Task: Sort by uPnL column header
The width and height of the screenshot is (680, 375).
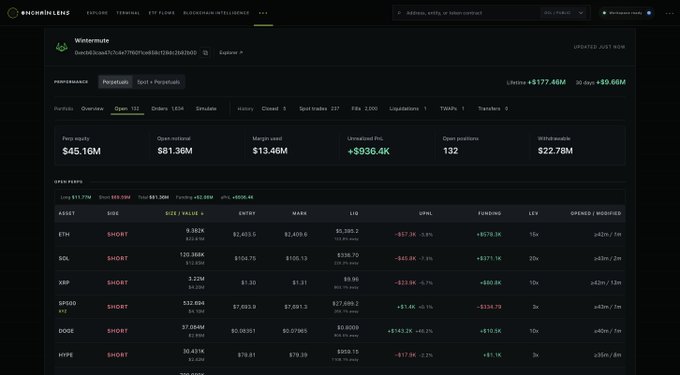Action: [425, 213]
